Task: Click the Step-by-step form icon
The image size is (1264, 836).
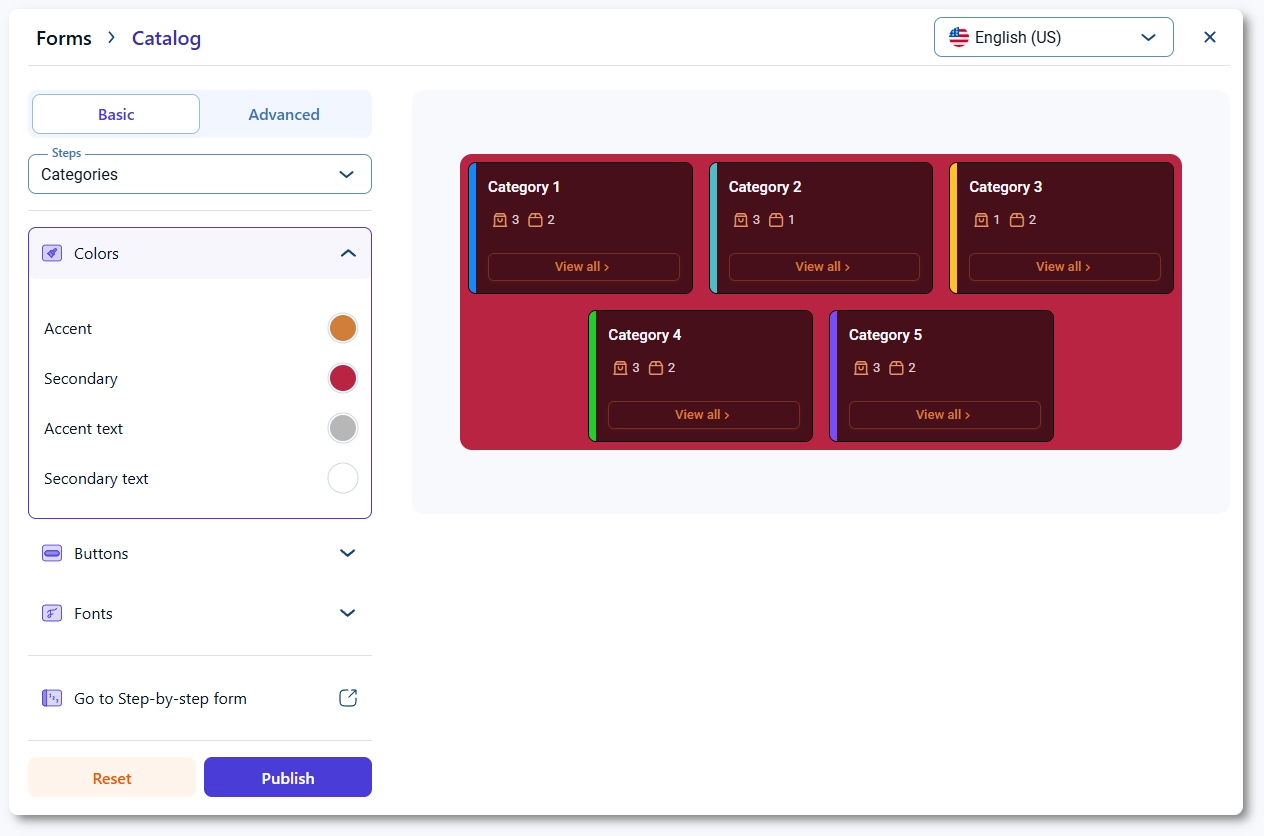Action: coord(52,699)
